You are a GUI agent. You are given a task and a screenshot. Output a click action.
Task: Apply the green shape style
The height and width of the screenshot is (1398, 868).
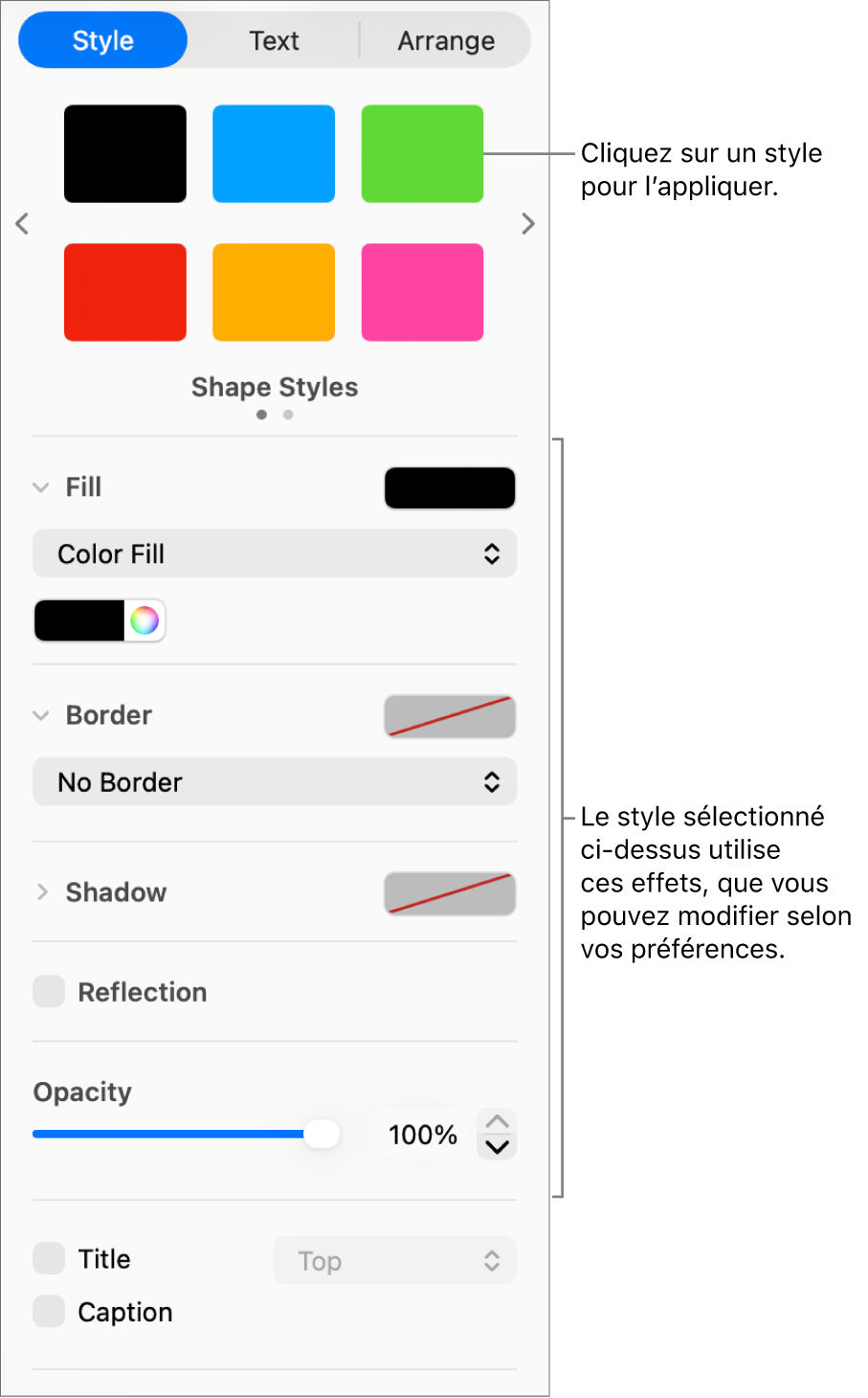[422, 153]
